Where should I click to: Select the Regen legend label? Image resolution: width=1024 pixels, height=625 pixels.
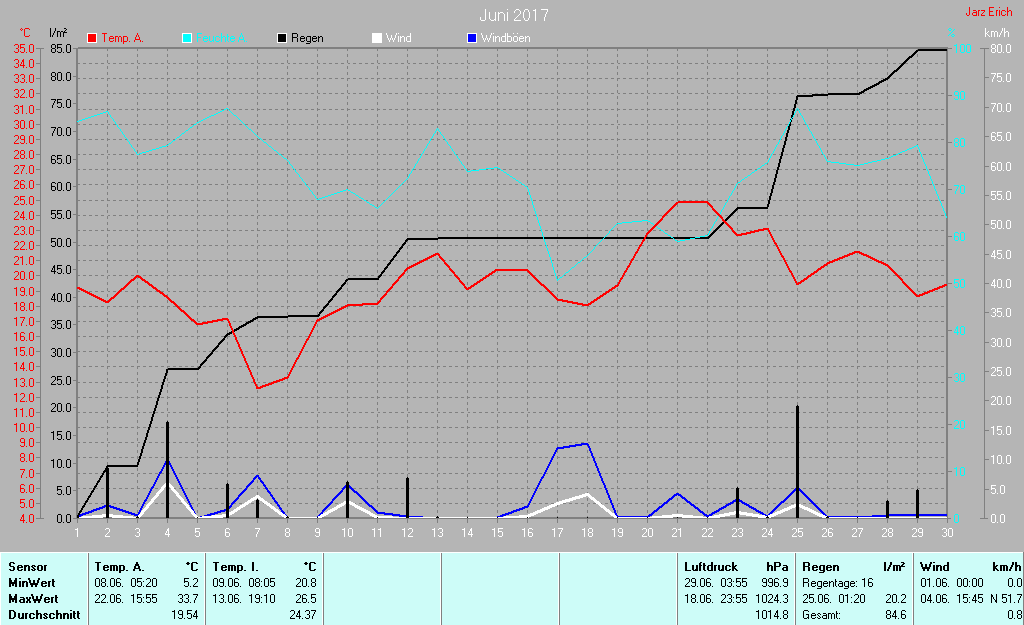click(x=307, y=38)
